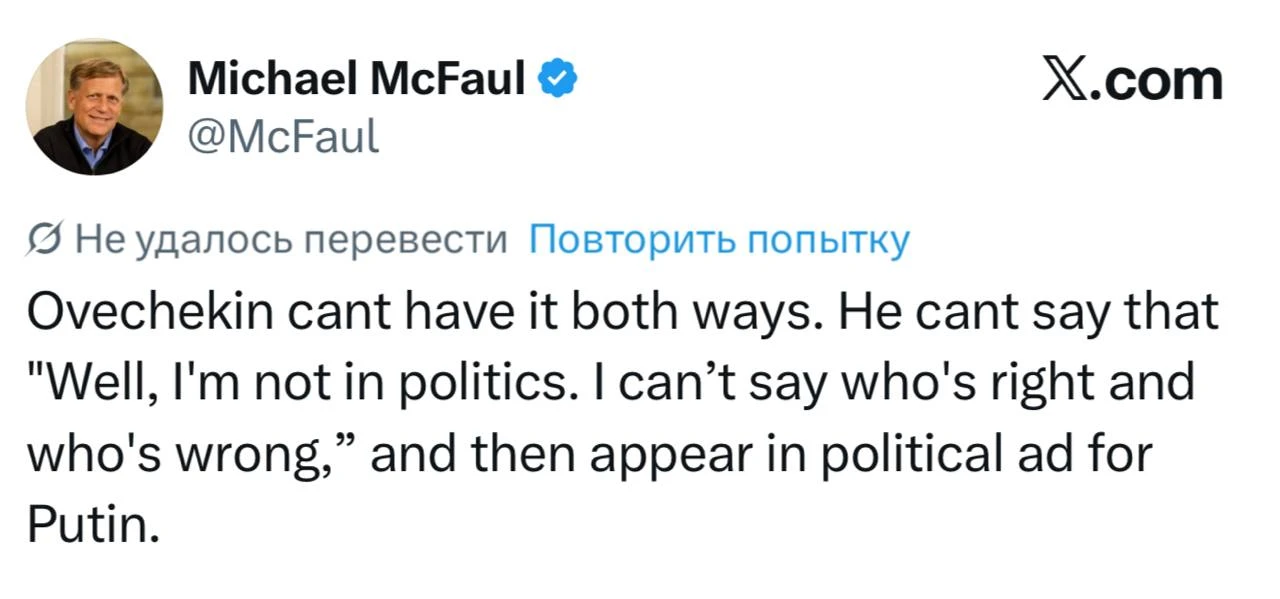Open Michael McFaul's profile avatar
The width and height of the screenshot is (1280, 599).
(94, 108)
